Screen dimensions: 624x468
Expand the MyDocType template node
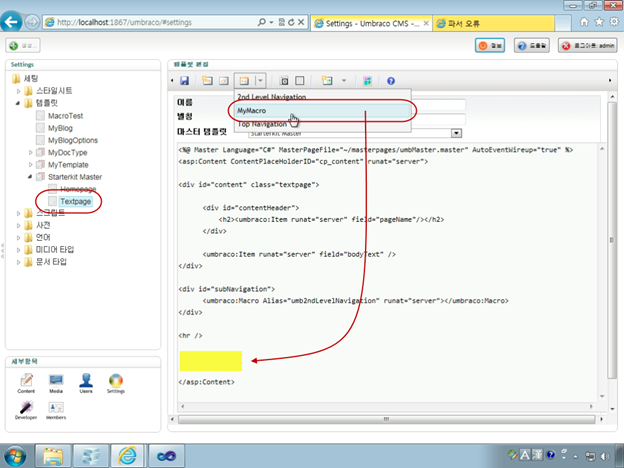30,152
